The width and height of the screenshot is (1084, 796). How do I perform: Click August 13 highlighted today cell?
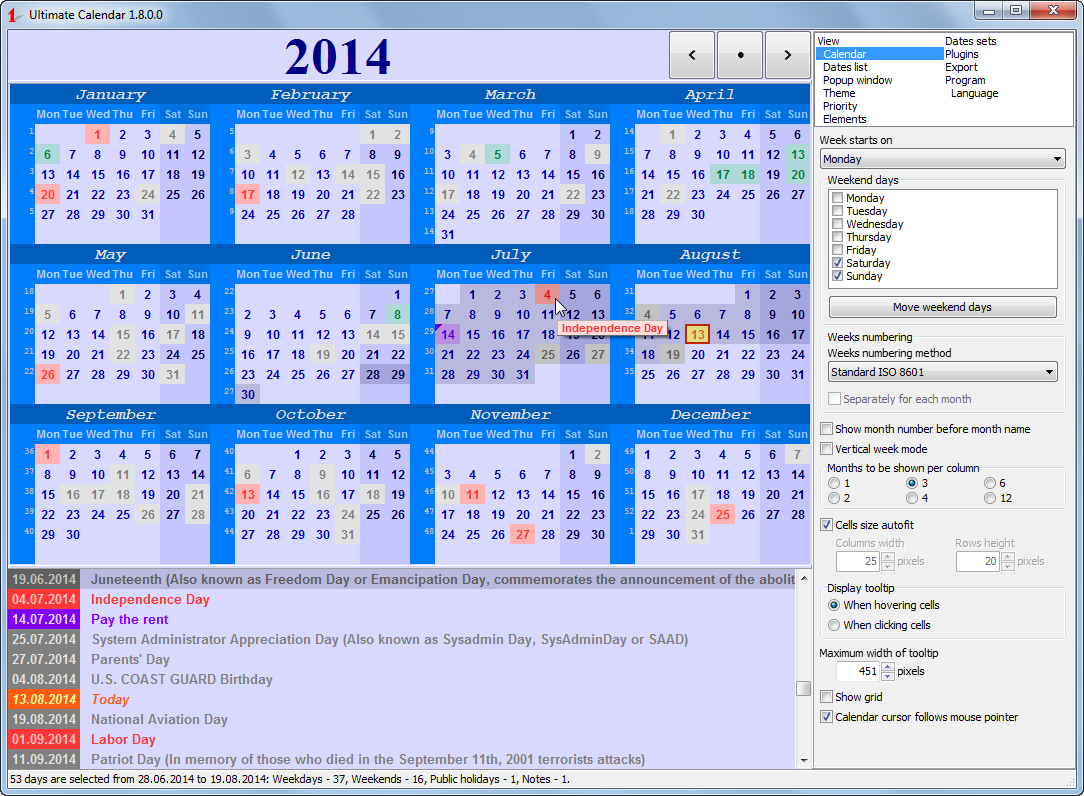698,335
